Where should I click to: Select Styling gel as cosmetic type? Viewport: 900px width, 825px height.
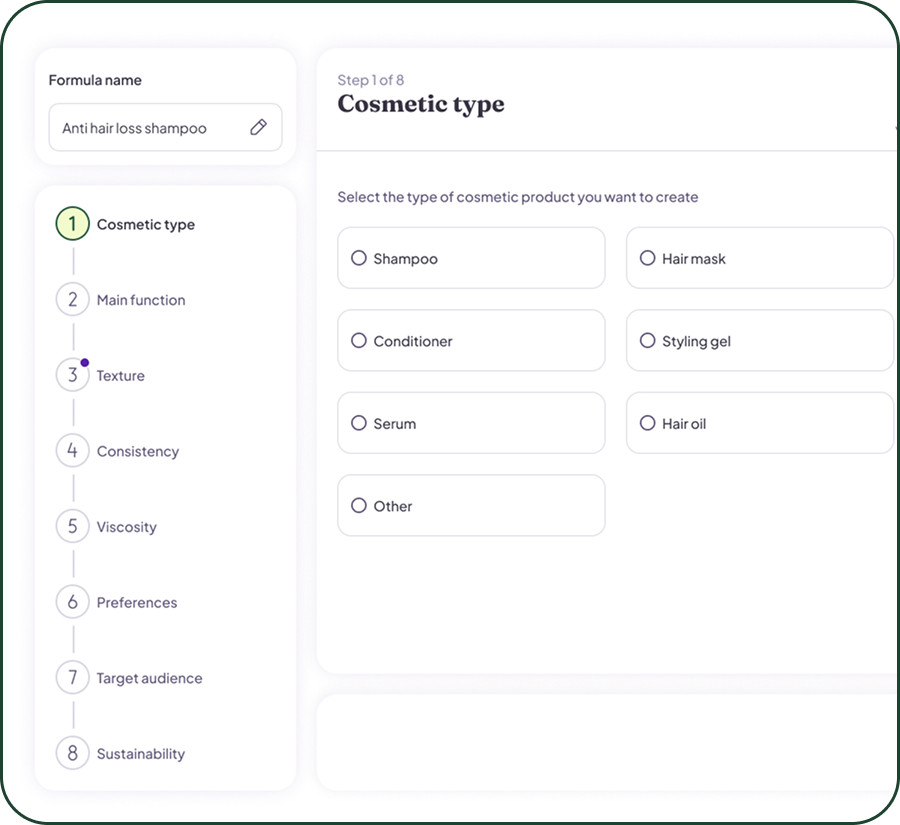point(647,341)
